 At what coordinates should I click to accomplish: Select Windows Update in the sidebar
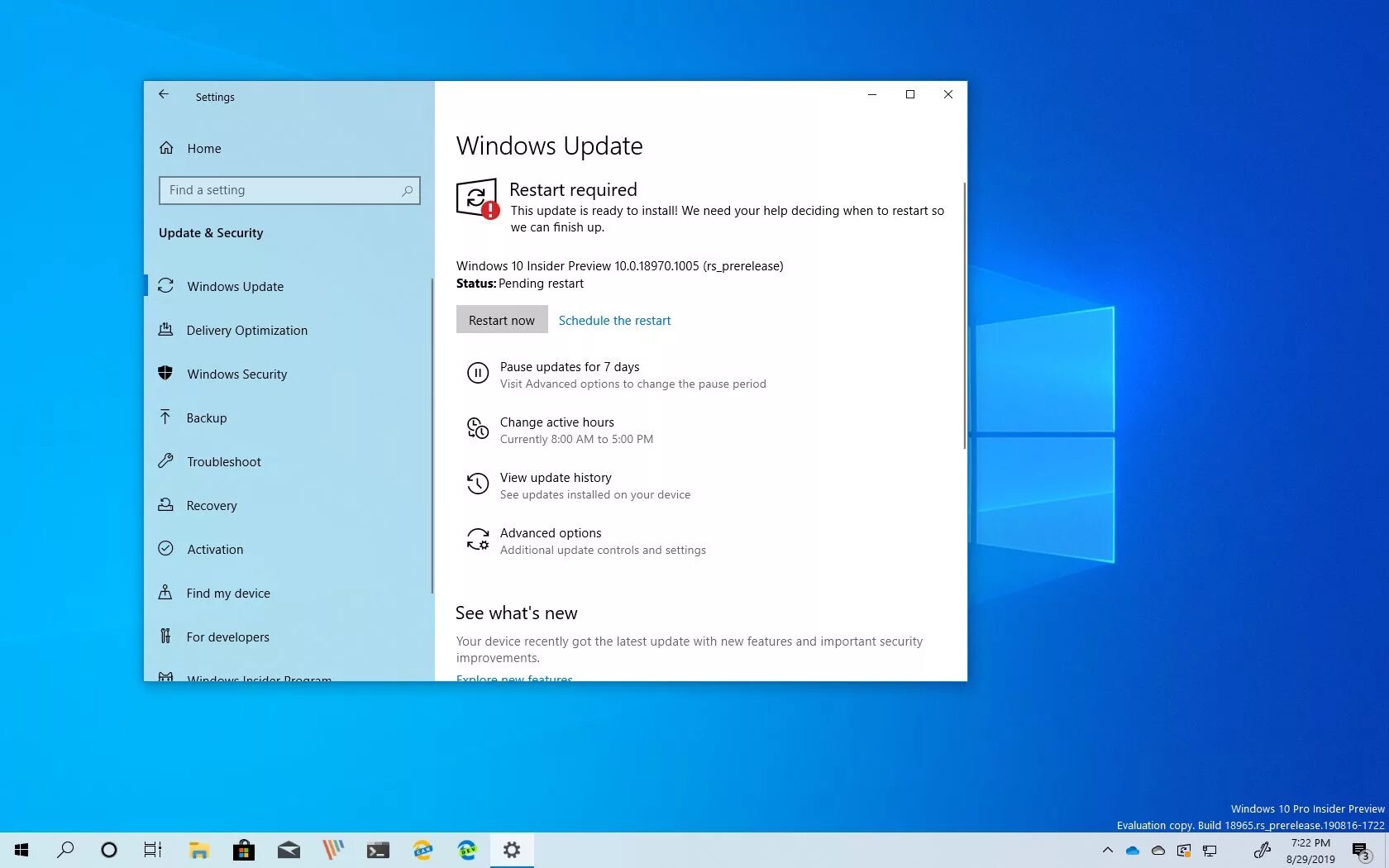coord(235,286)
